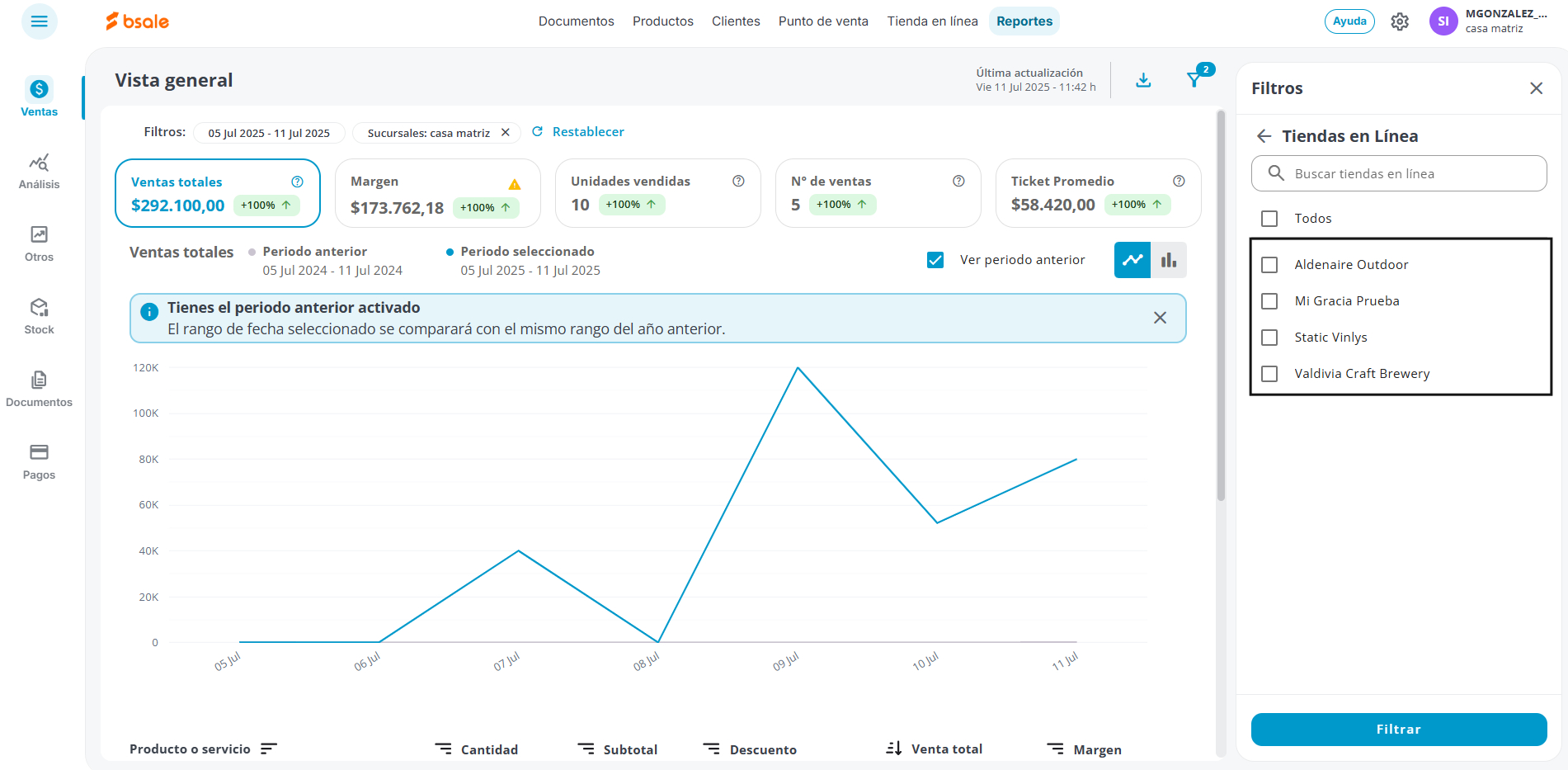Select the Ticket Promedio card
Viewport: 1568px width, 770px height.
[1099, 193]
